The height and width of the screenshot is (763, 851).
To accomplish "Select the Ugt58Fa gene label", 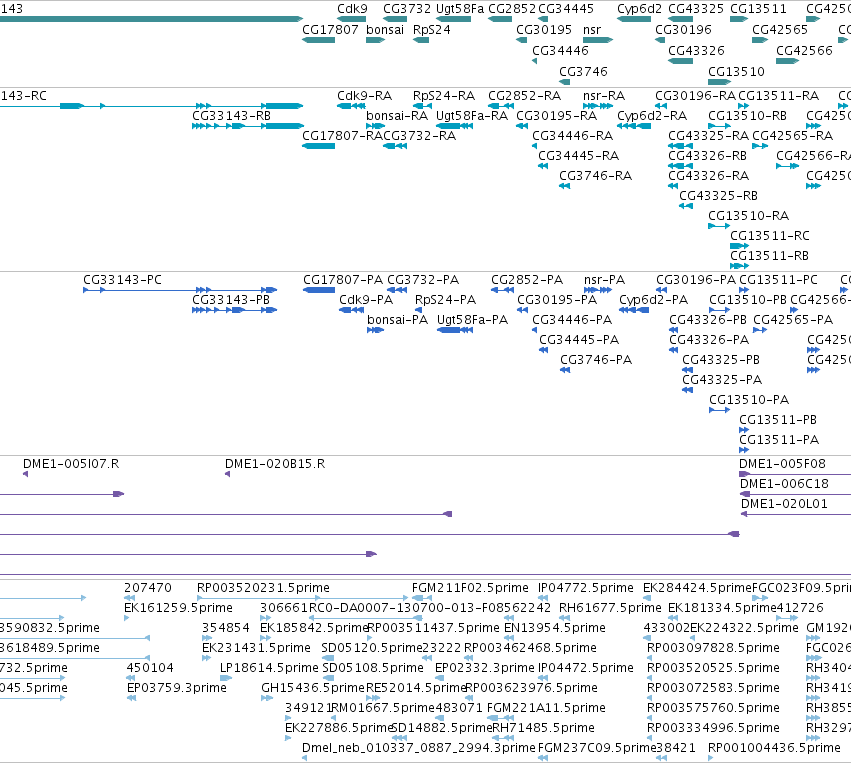I will point(460,9).
